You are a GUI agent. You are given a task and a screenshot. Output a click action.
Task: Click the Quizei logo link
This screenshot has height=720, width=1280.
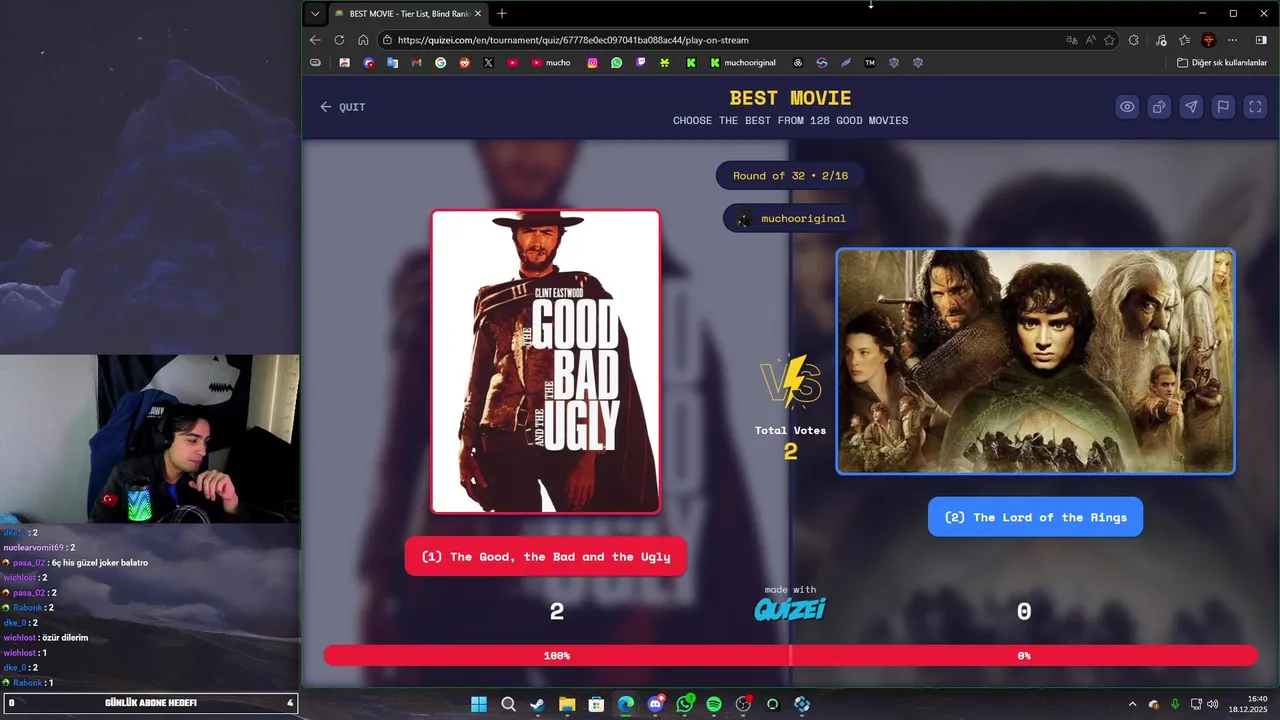tap(790, 609)
